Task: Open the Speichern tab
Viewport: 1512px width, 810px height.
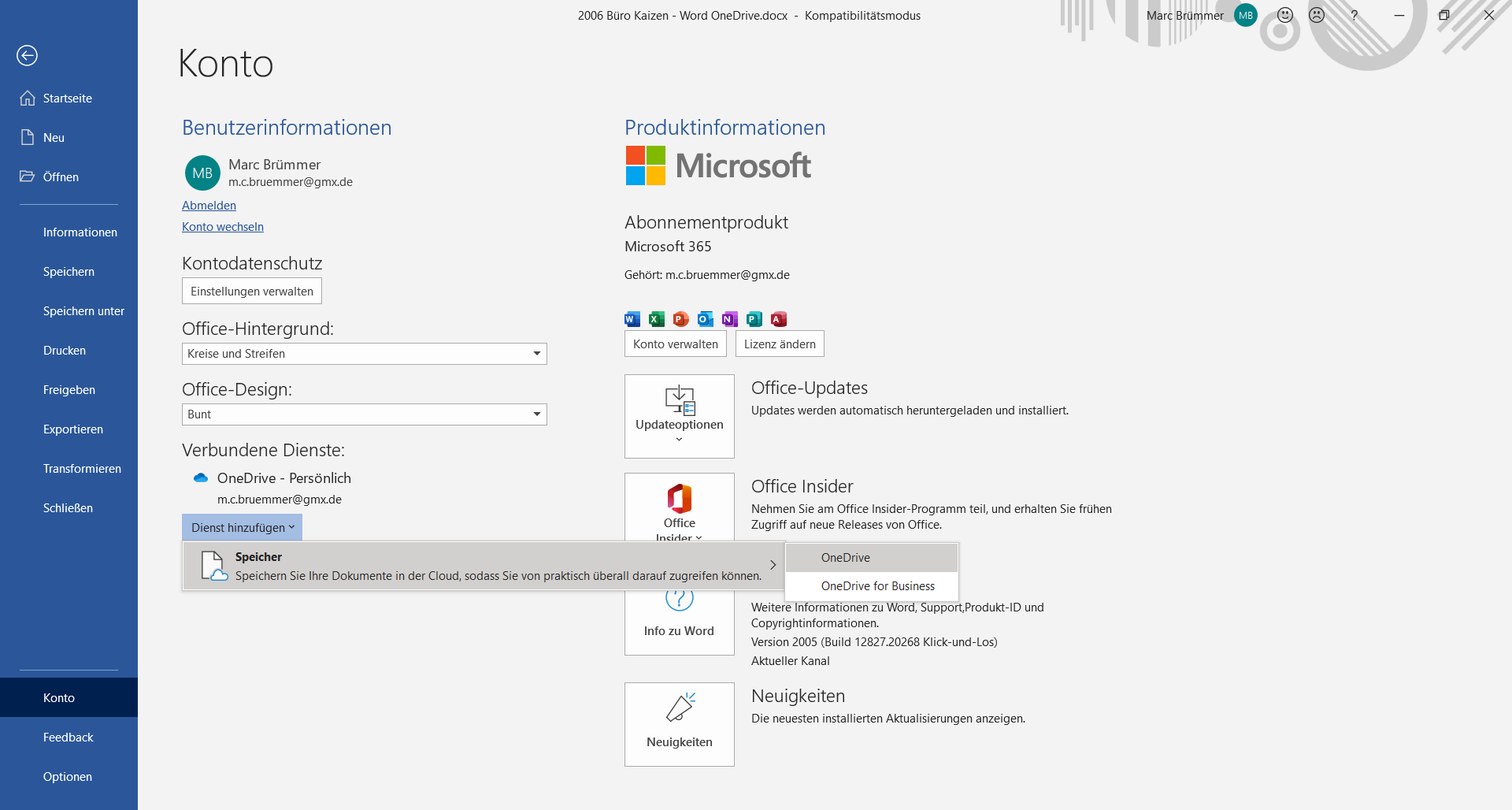Action: click(x=69, y=272)
